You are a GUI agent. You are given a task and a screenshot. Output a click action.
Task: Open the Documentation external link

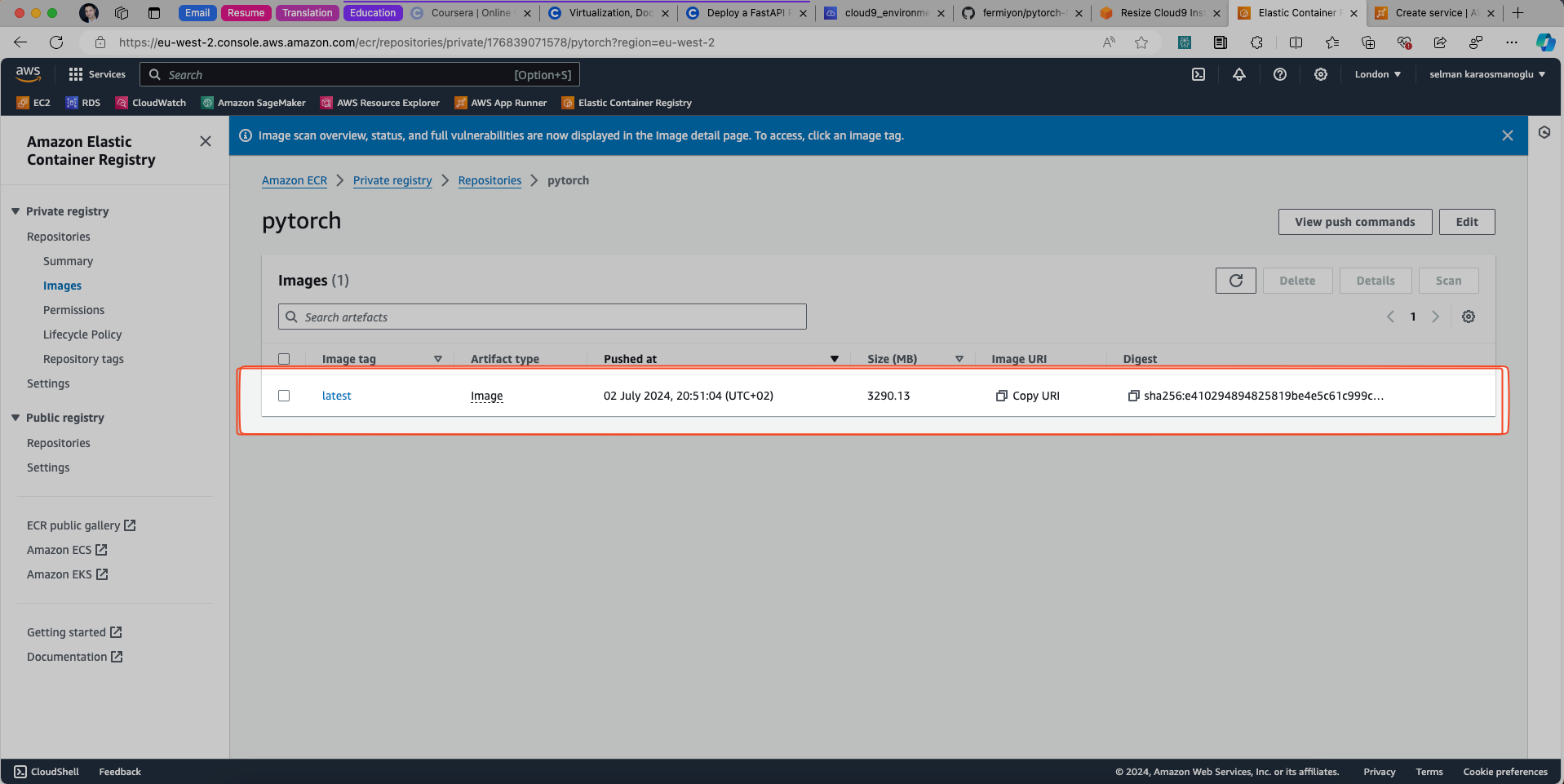tap(74, 657)
